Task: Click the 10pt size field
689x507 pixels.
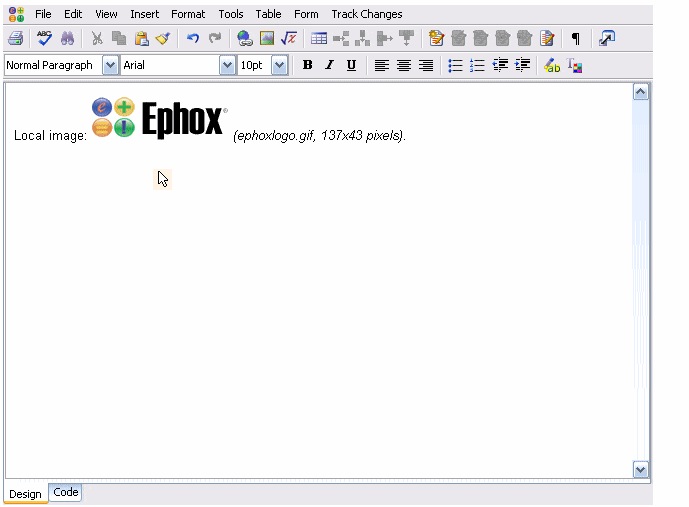Action: tap(255, 65)
